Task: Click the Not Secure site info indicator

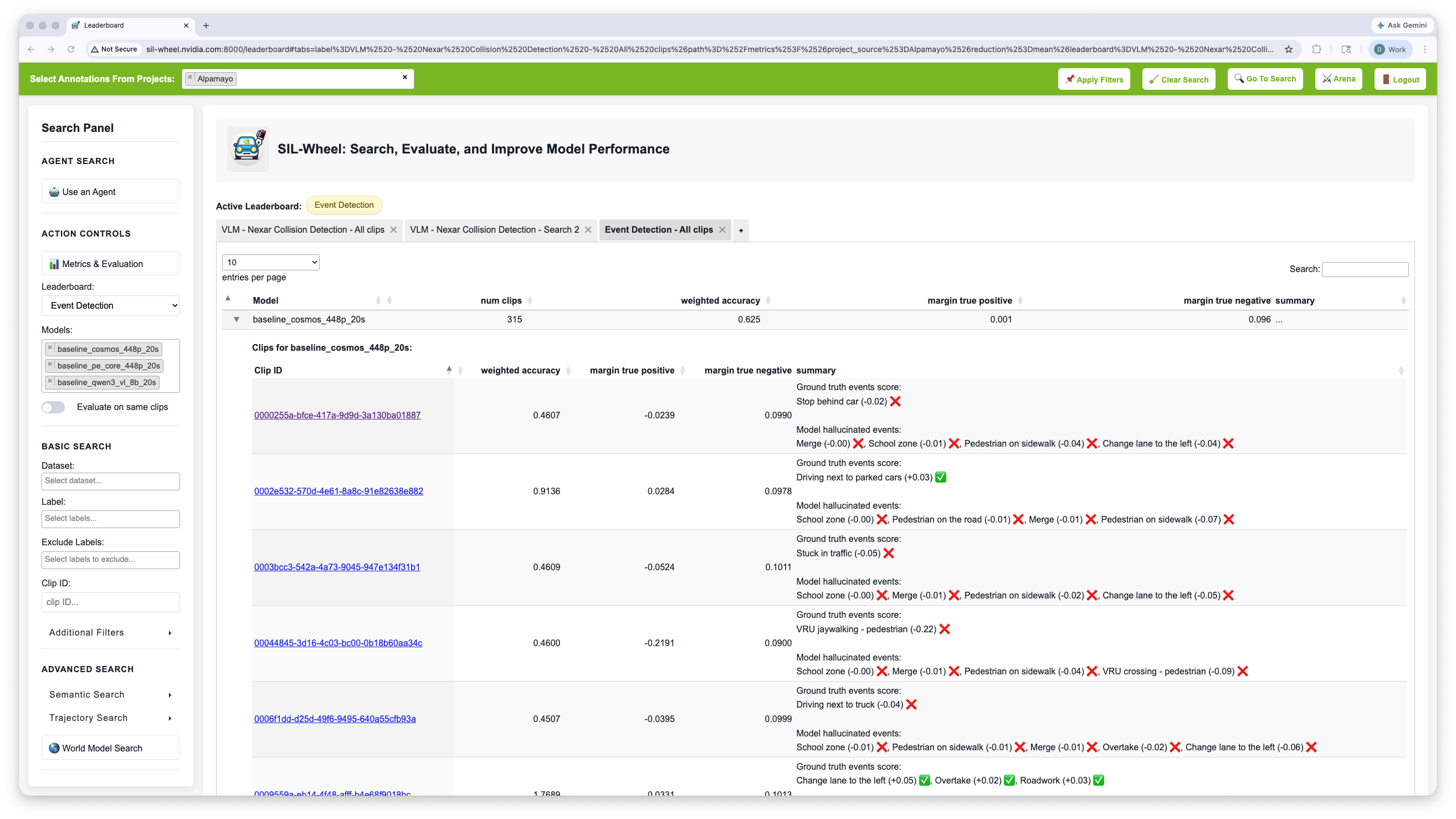Action: pos(114,49)
